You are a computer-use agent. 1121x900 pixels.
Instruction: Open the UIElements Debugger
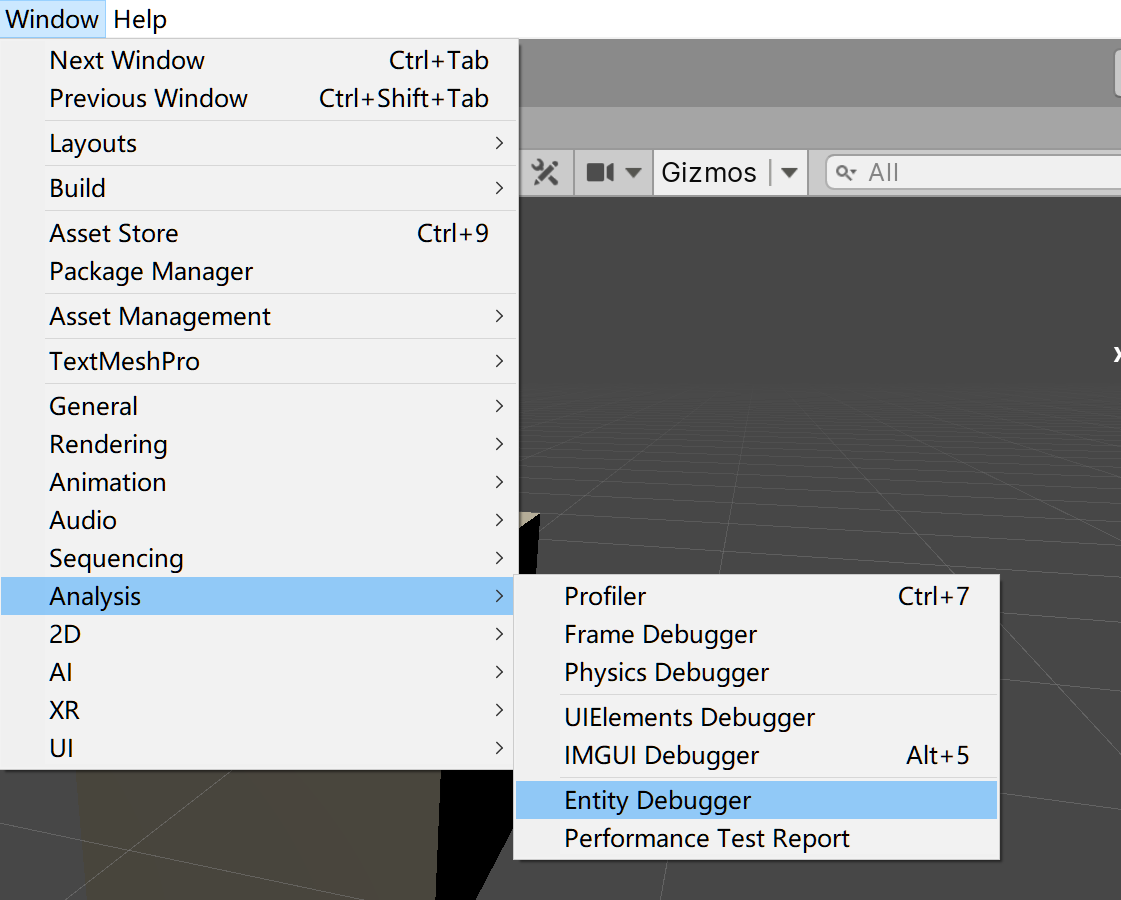pyautogui.click(x=756, y=717)
